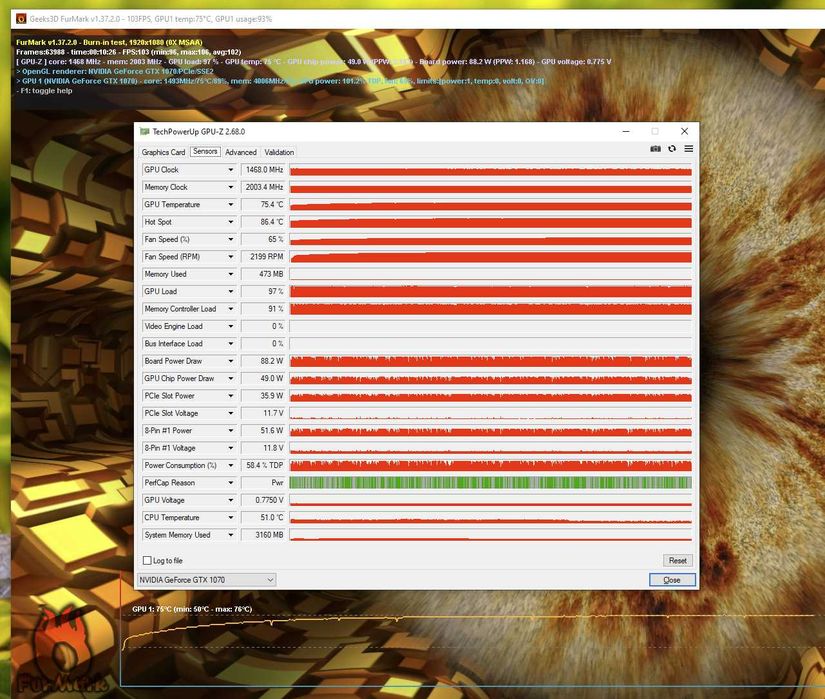
Task: Expand the PCIe Slot Power dropdown
Action: [x=230, y=396]
